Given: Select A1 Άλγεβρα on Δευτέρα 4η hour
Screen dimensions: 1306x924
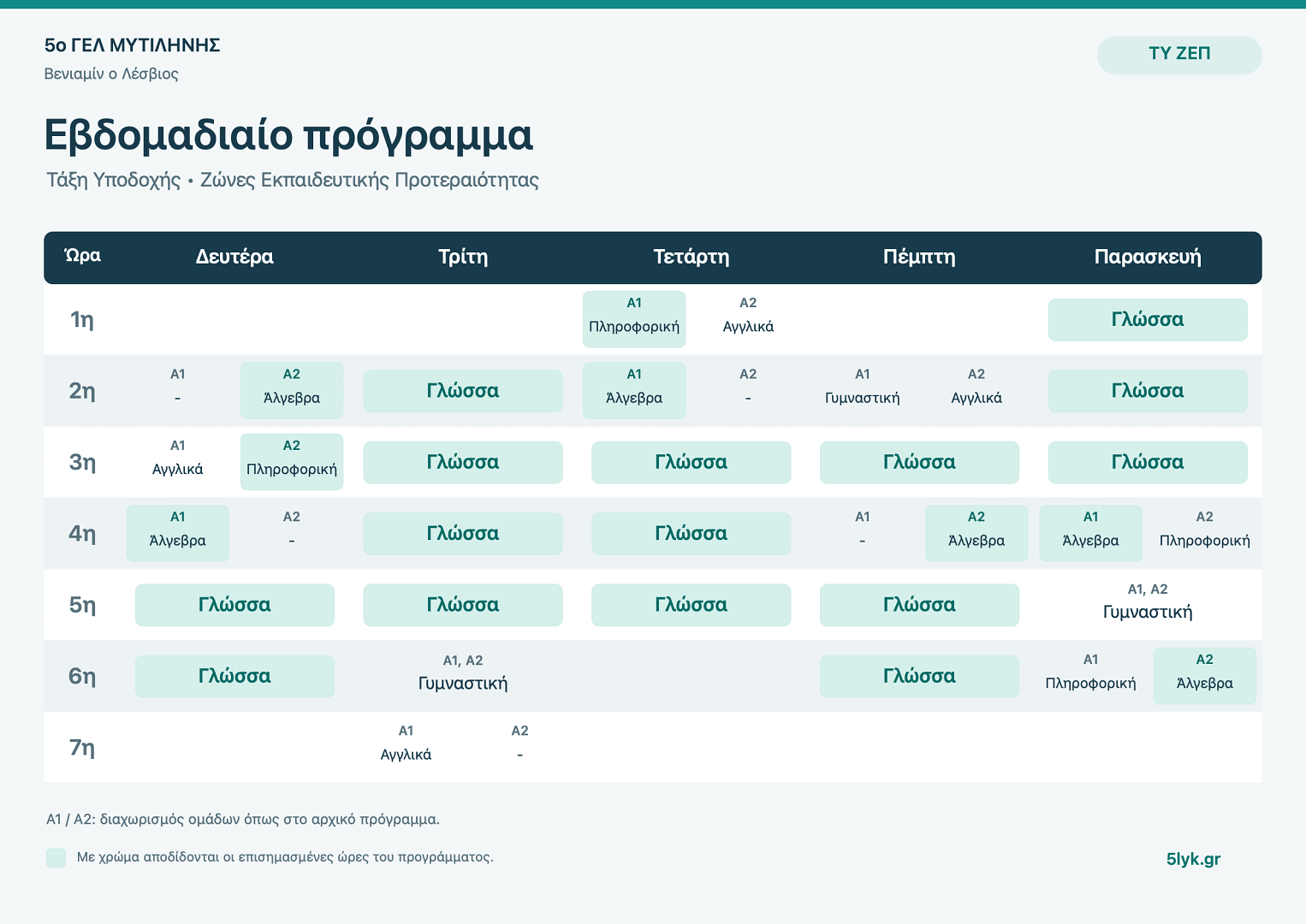Looking at the screenshot, I should pyautogui.click(x=178, y=533).
